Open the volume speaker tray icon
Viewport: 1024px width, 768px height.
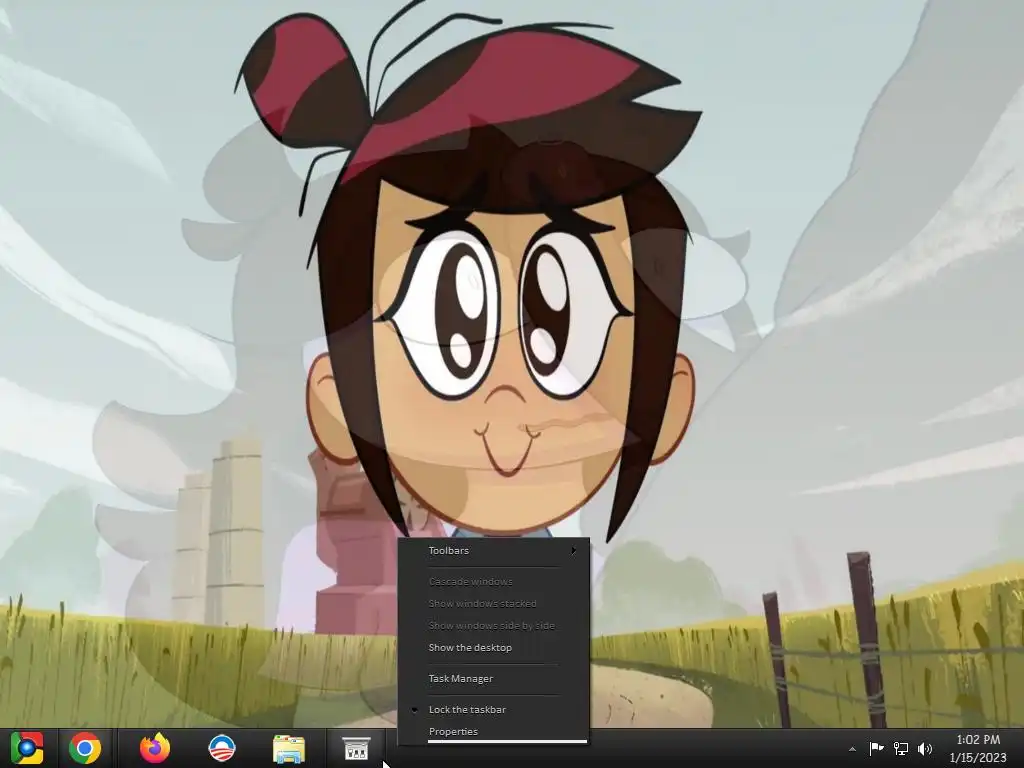tap(925, 748)
